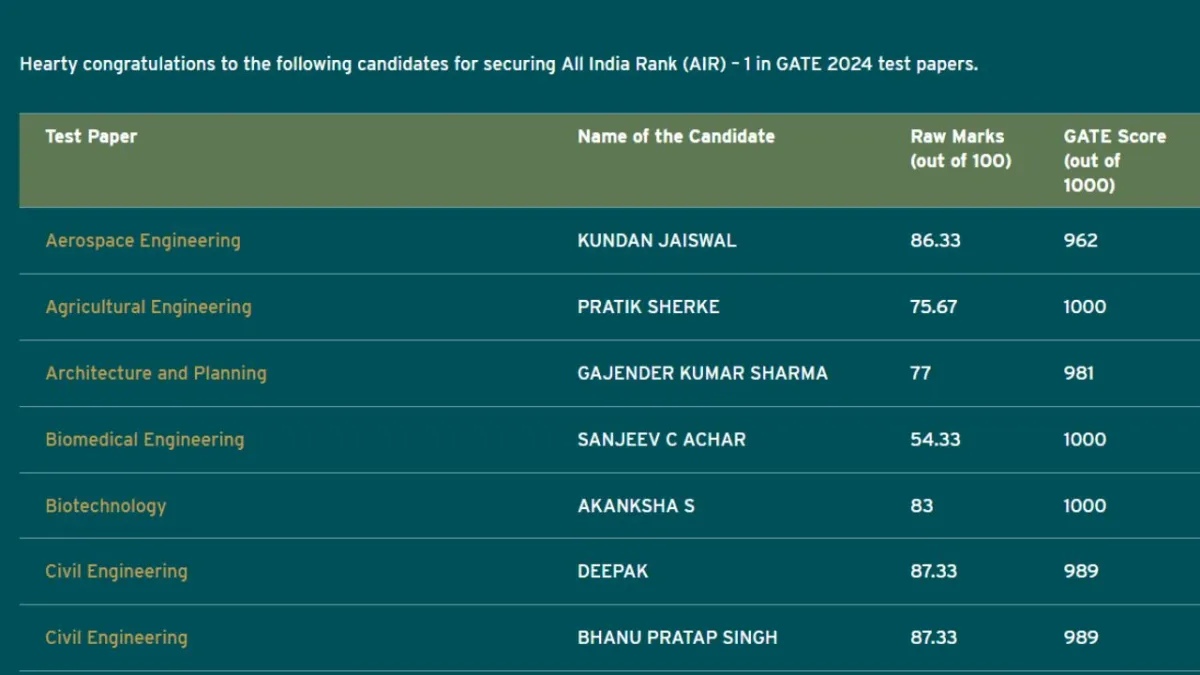Image resolution: width=1200 pixels, height=675 pixels.
Task: Open the Aerospace Engineering test paper link
Action: [x=143, y=241]
